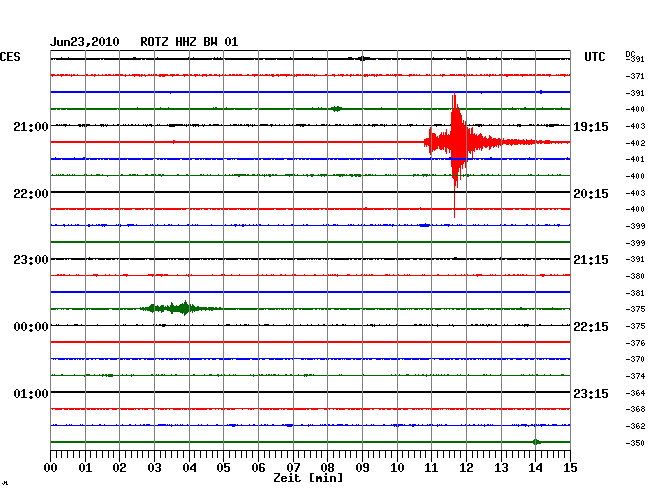Select minute 13 on the time axis
The width and height of the screenshot is (650, 494).
501,468
